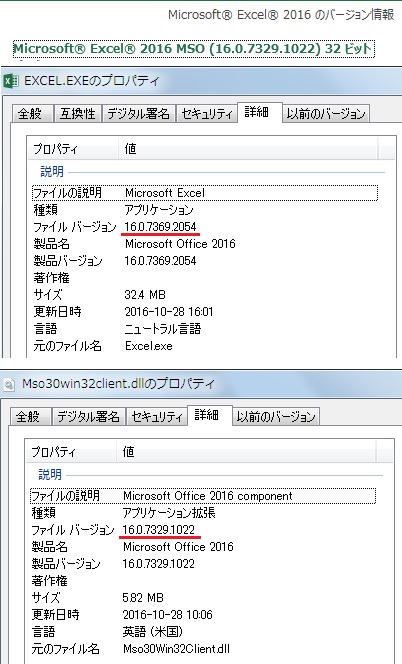
Task: Select 製品バージョン label in EXCEL.EXE properties
Action: point(68,261)
